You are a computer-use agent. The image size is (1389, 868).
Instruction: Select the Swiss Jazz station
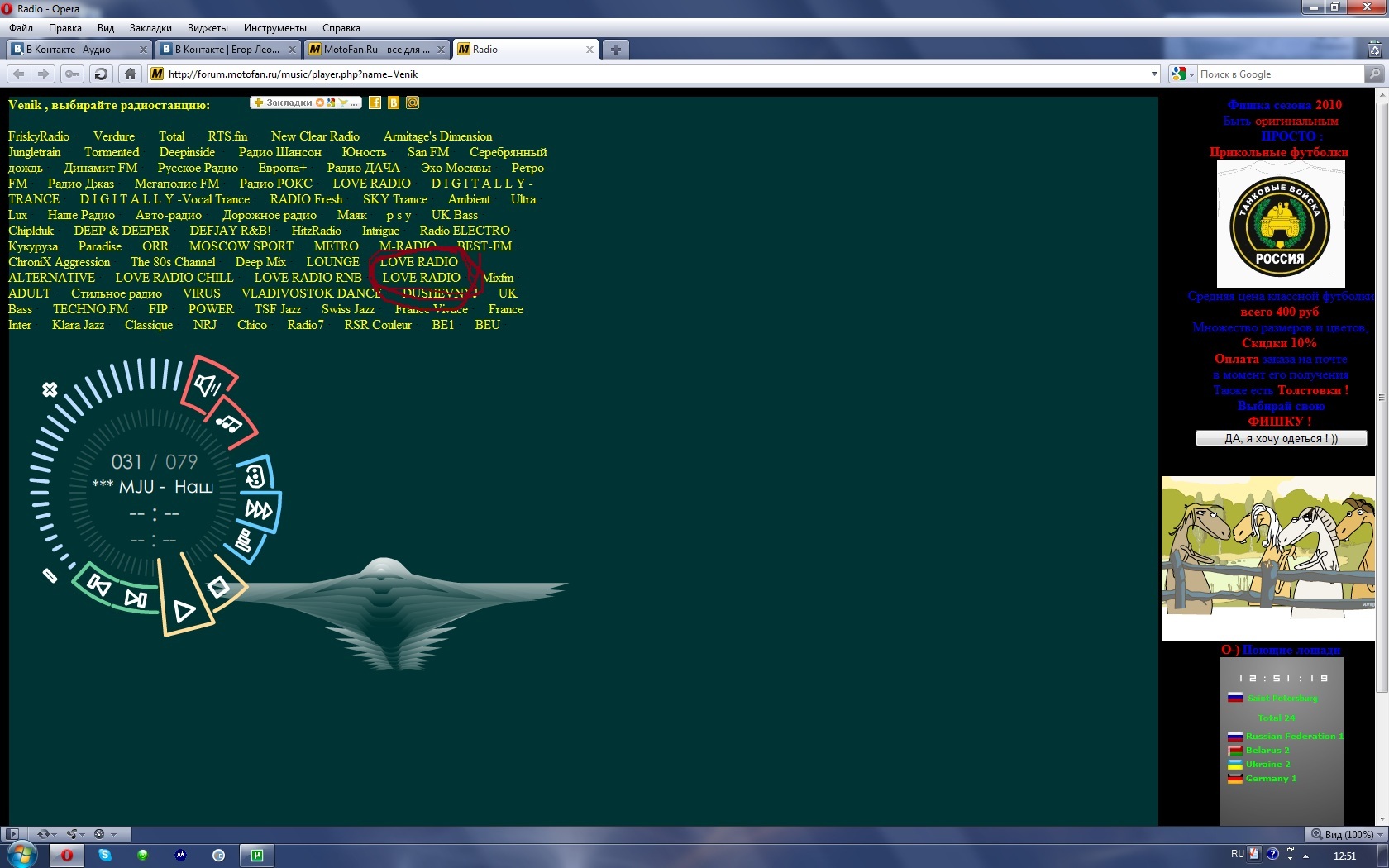tap(348, 309)
